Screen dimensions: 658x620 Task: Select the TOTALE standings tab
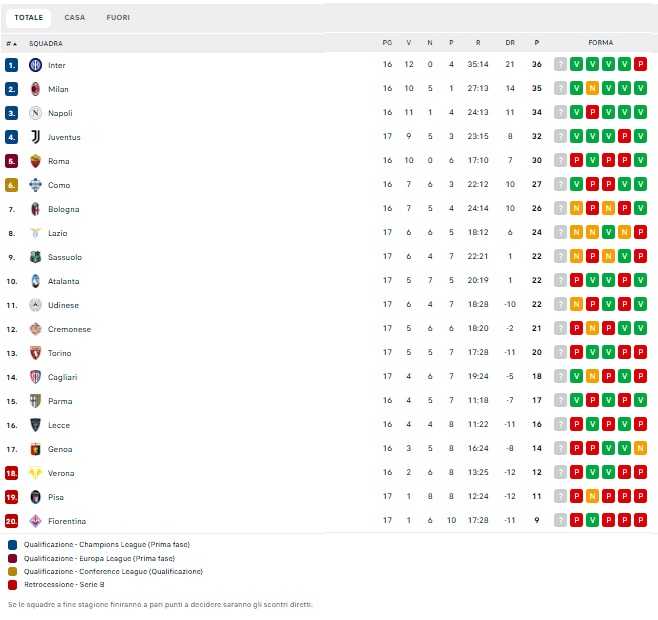29,17
